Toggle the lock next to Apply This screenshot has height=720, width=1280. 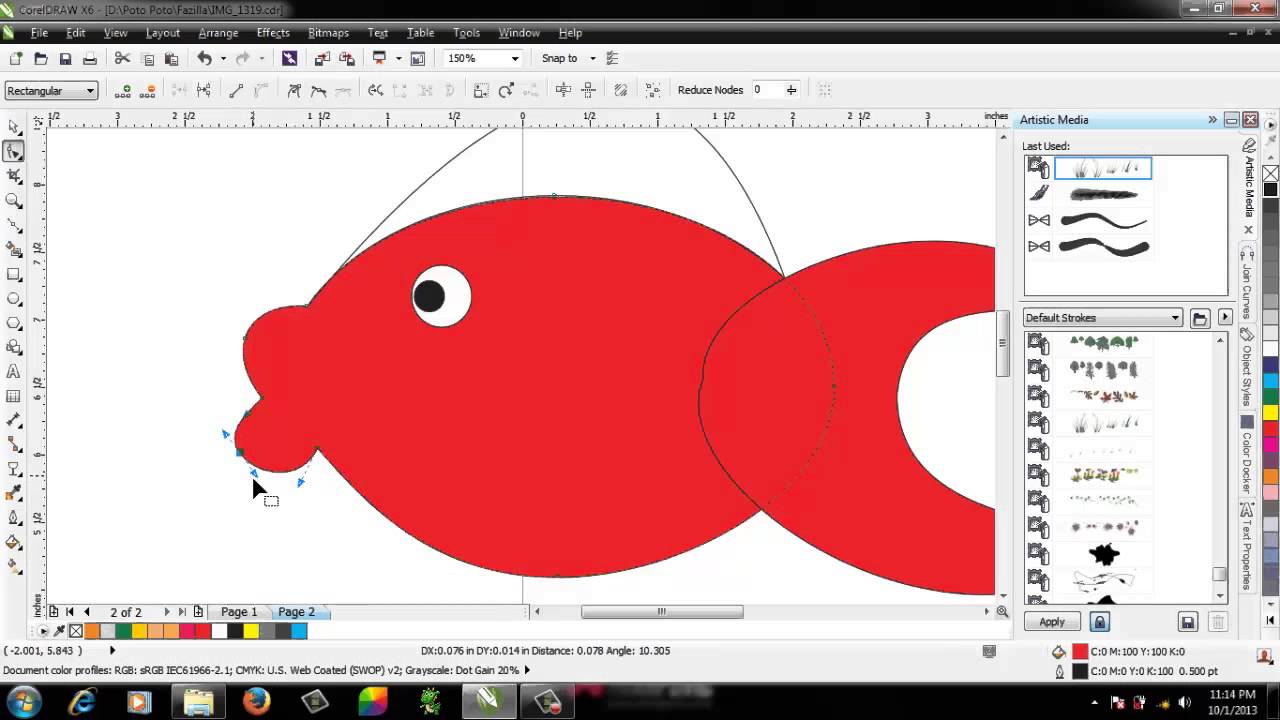pyautogui.click(x=1099, y=622)
